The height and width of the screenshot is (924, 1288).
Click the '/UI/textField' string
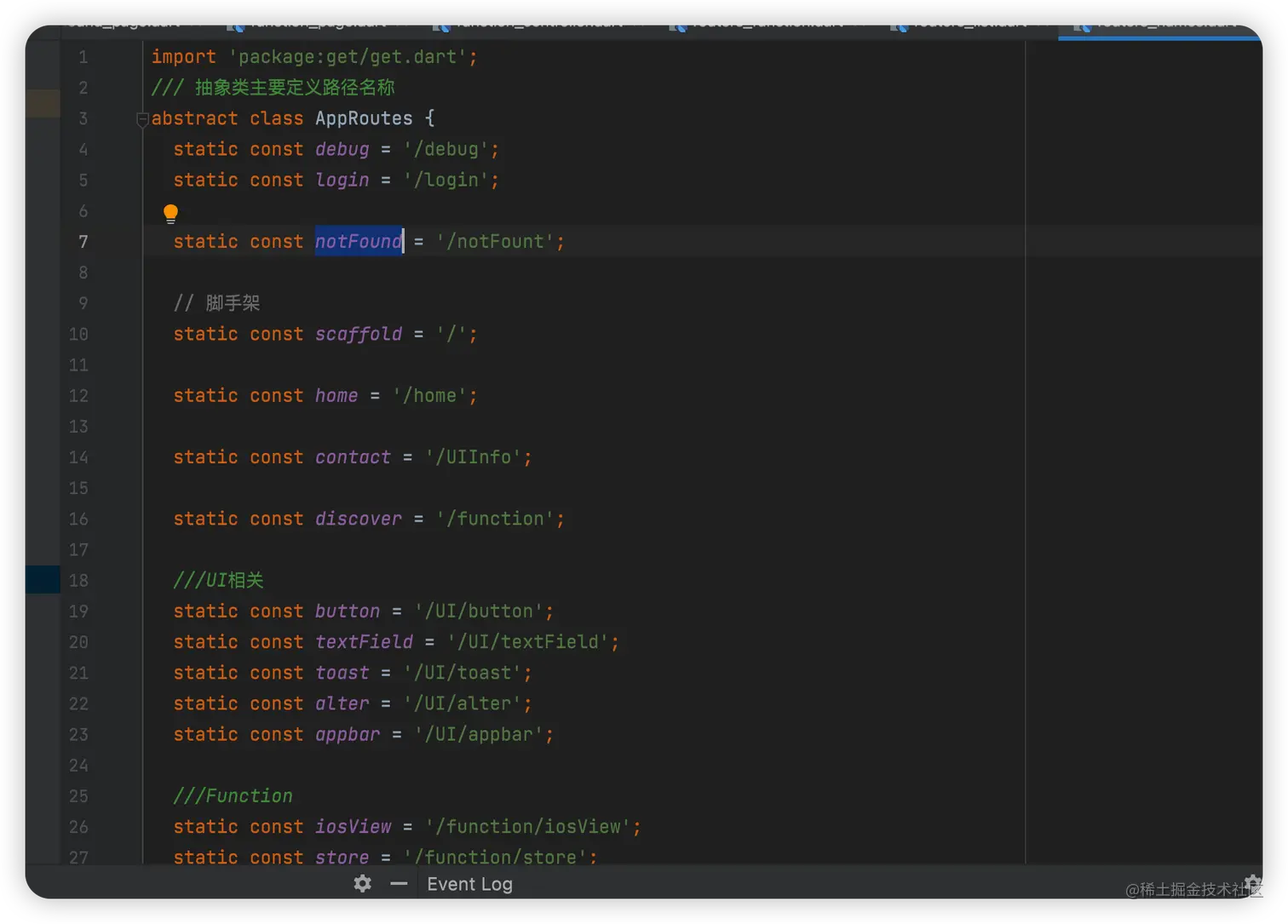(x=528, y=641)
